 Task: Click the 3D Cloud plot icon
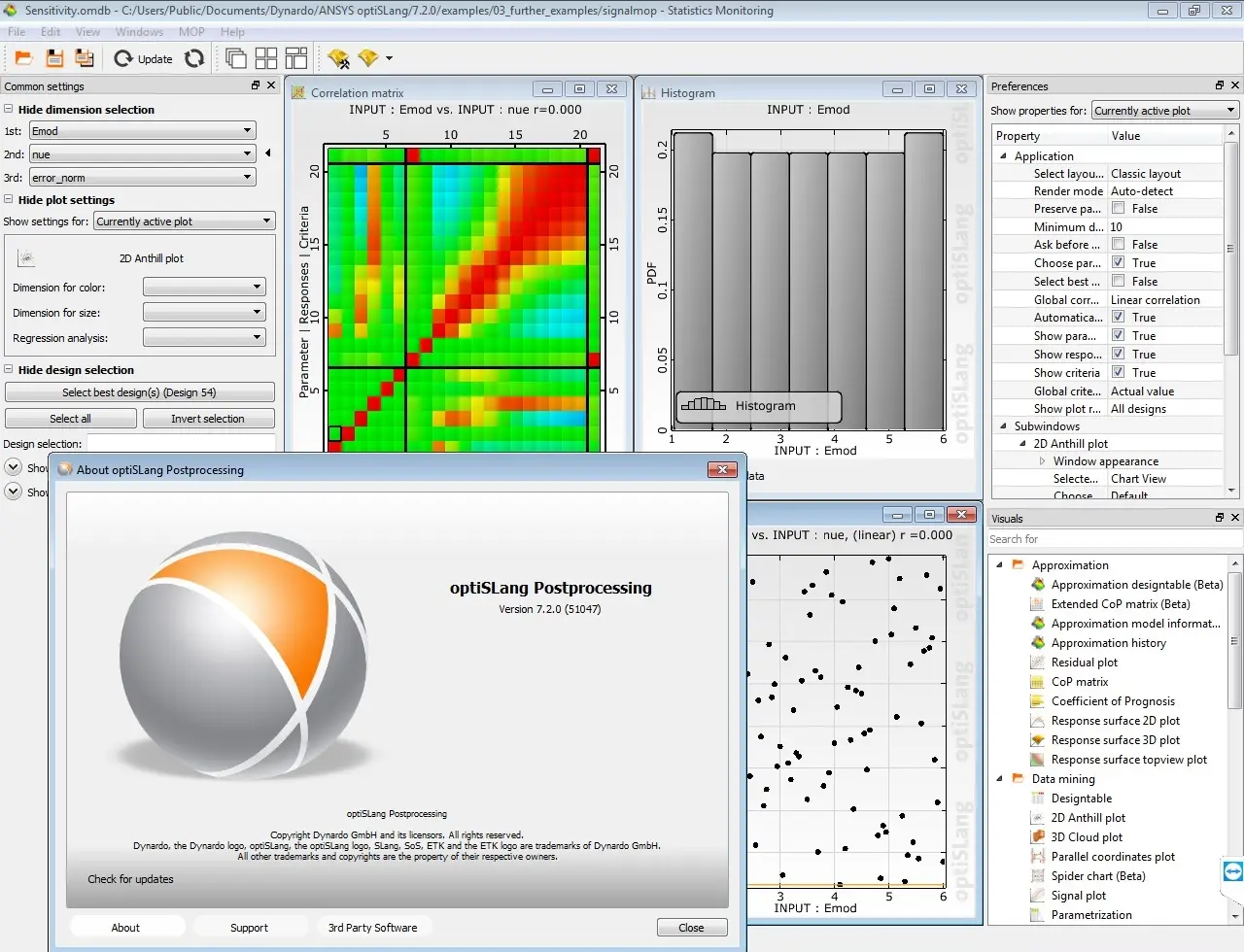(x=1038, y=837)
